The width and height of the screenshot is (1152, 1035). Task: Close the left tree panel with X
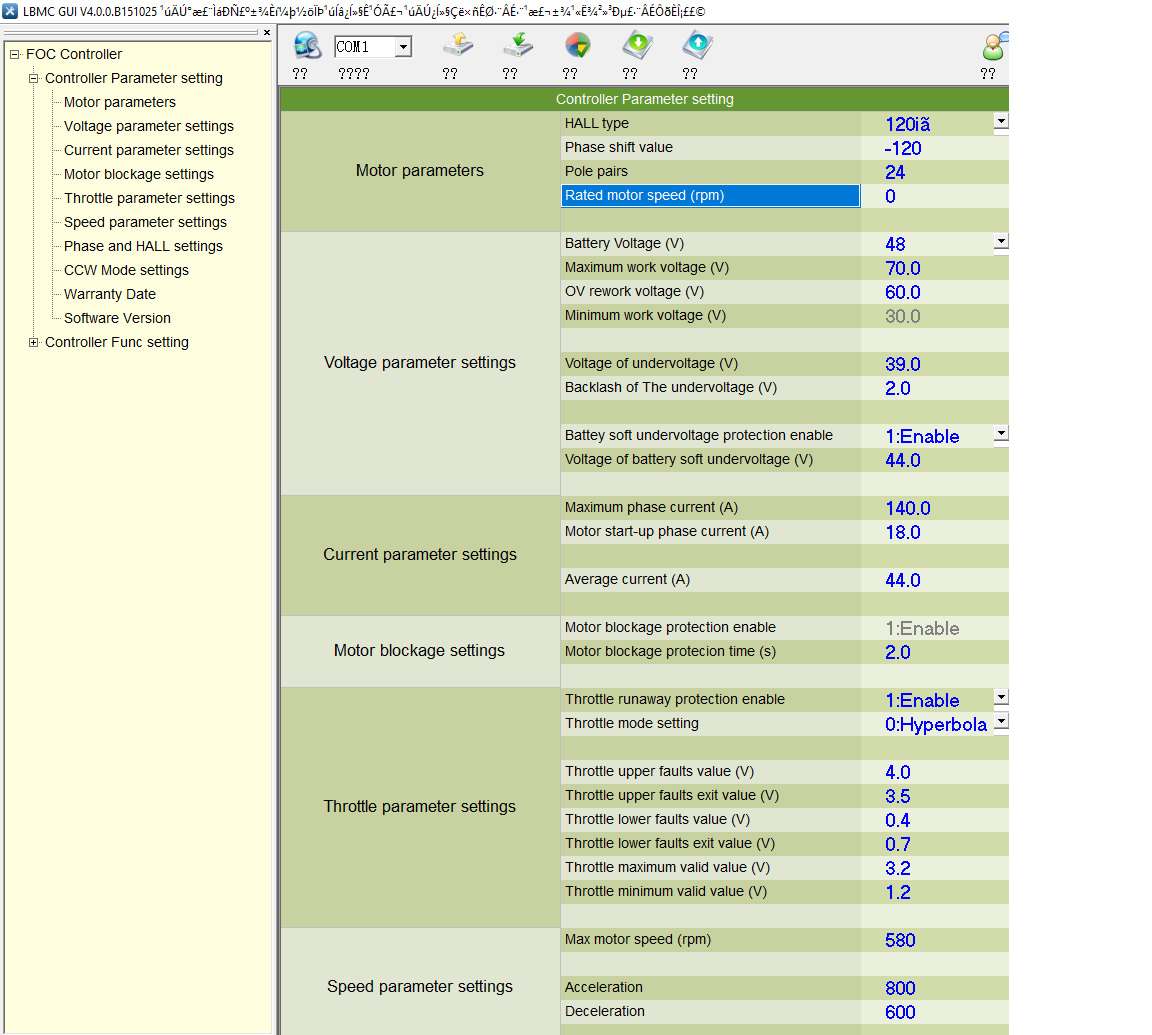pos(267,33)
